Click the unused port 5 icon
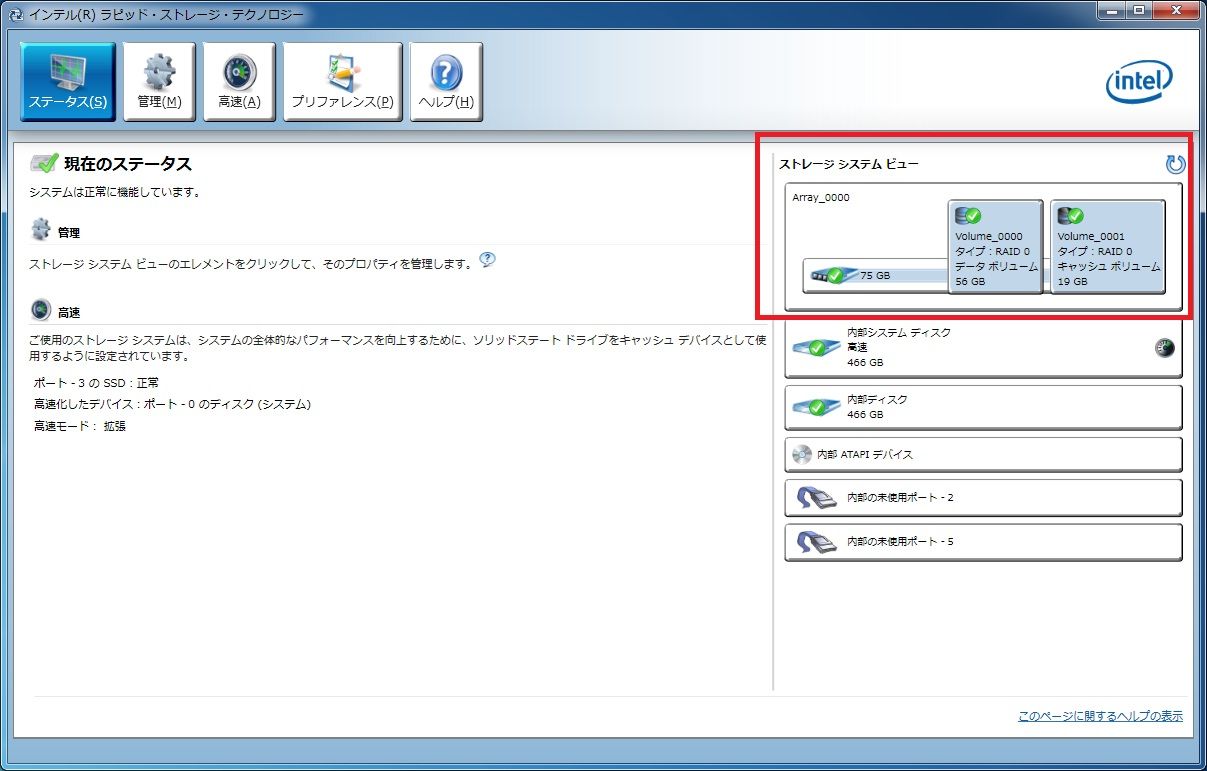 815,541
